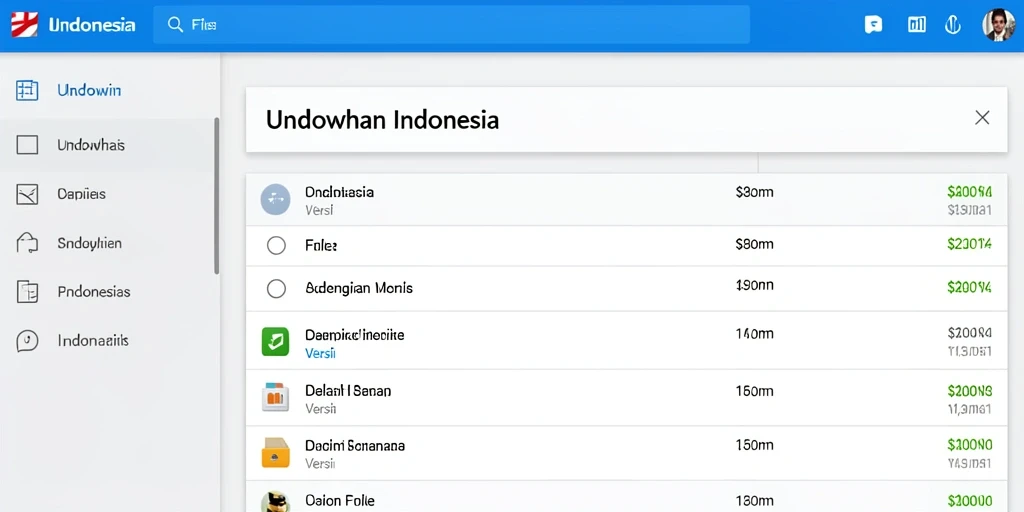Click the 140rm value in Daepiacineoite row
This screenshot has width=1024, height=512.
coord(754,334)
